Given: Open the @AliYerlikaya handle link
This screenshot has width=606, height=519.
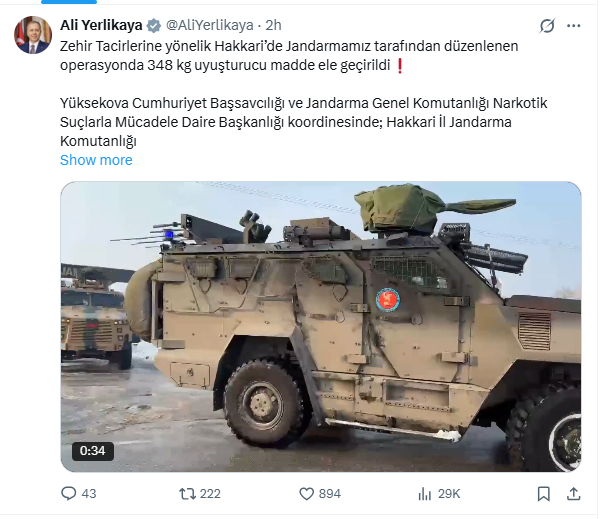Looking at the screenshot, I should click(209, 26).
